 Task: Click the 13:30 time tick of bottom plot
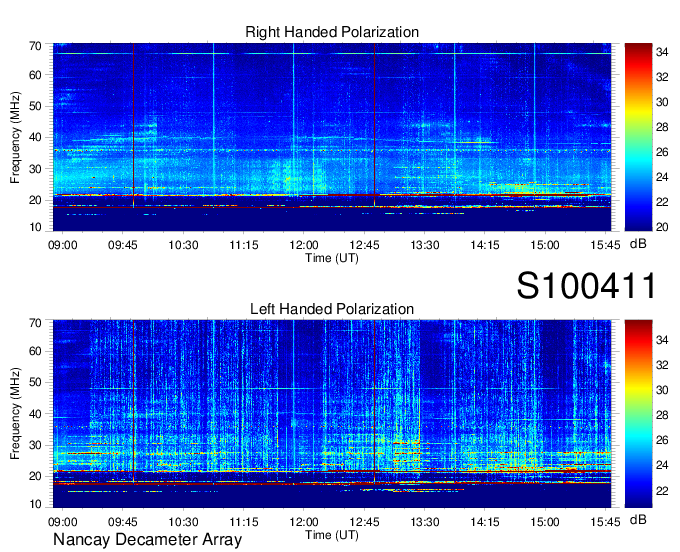[x=425, y=522]
